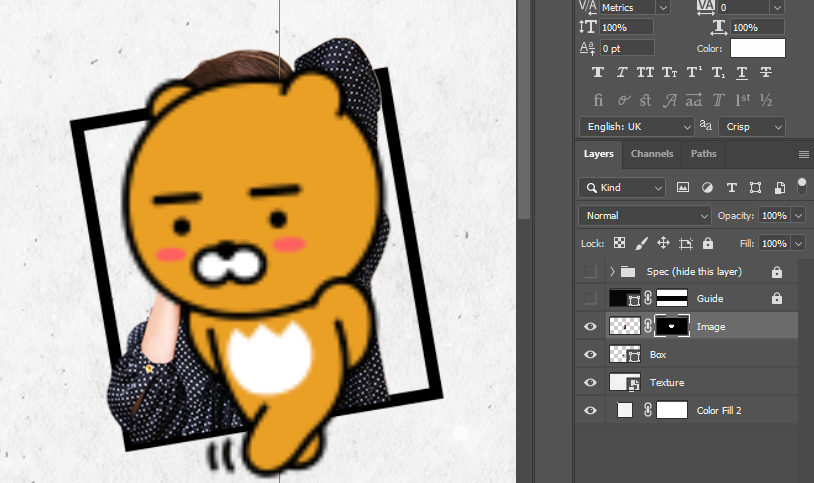The image size is (814, 483).
Task: Open the English: UK language dropdown
Action: tap(636, 127)
